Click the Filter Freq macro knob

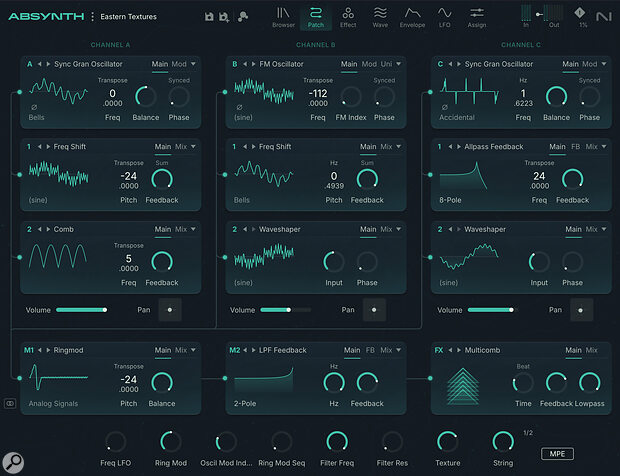click(337, 442)
